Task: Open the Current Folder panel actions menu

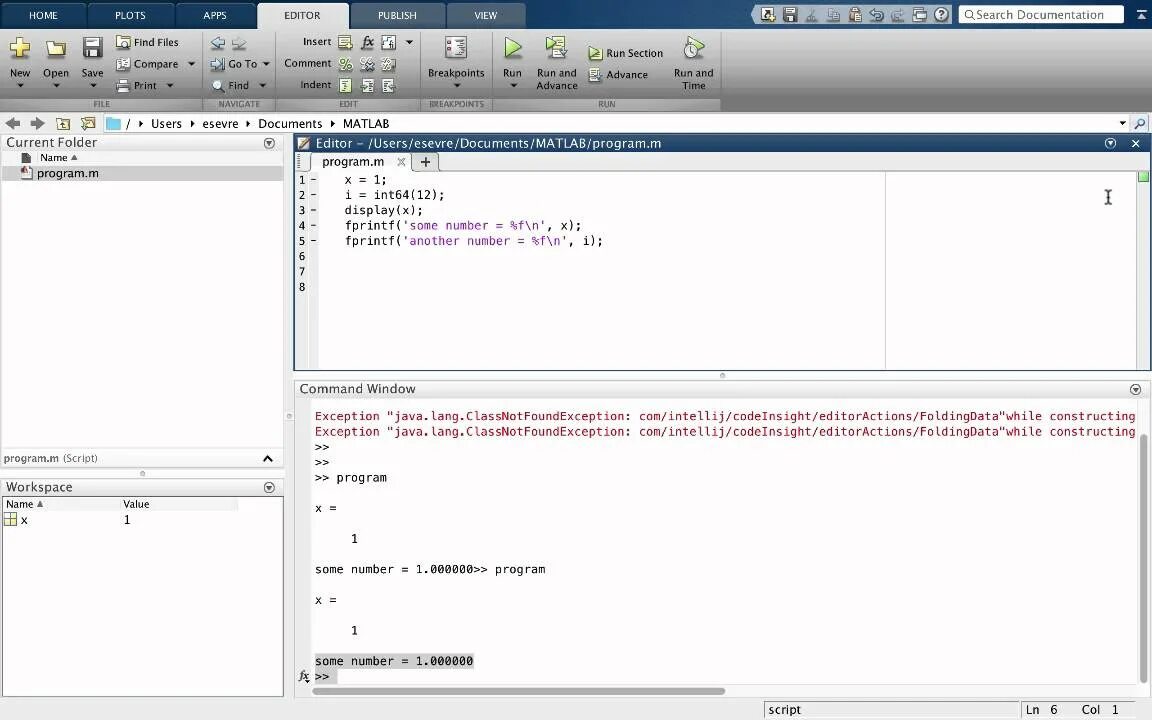Action: [270, 143]
